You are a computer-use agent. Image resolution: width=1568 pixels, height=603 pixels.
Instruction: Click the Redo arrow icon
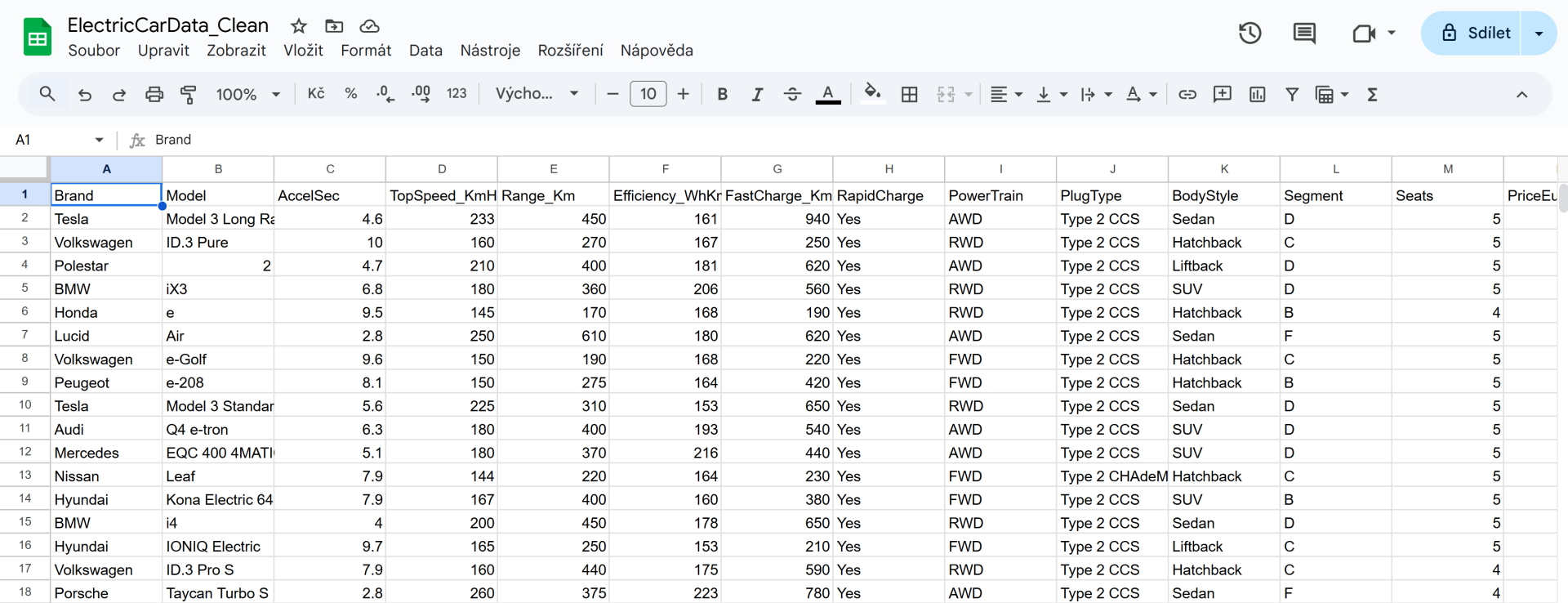pyautogui.click(x=119, y=94)
